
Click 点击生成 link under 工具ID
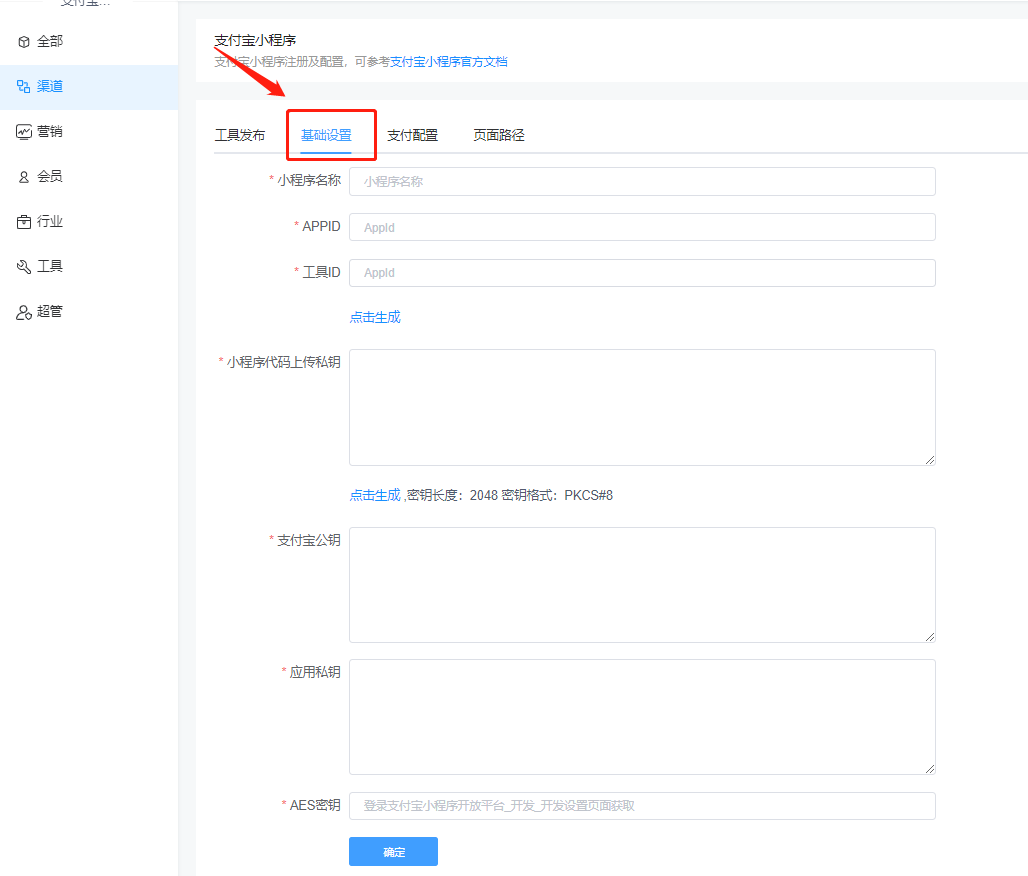coord(375,317)
